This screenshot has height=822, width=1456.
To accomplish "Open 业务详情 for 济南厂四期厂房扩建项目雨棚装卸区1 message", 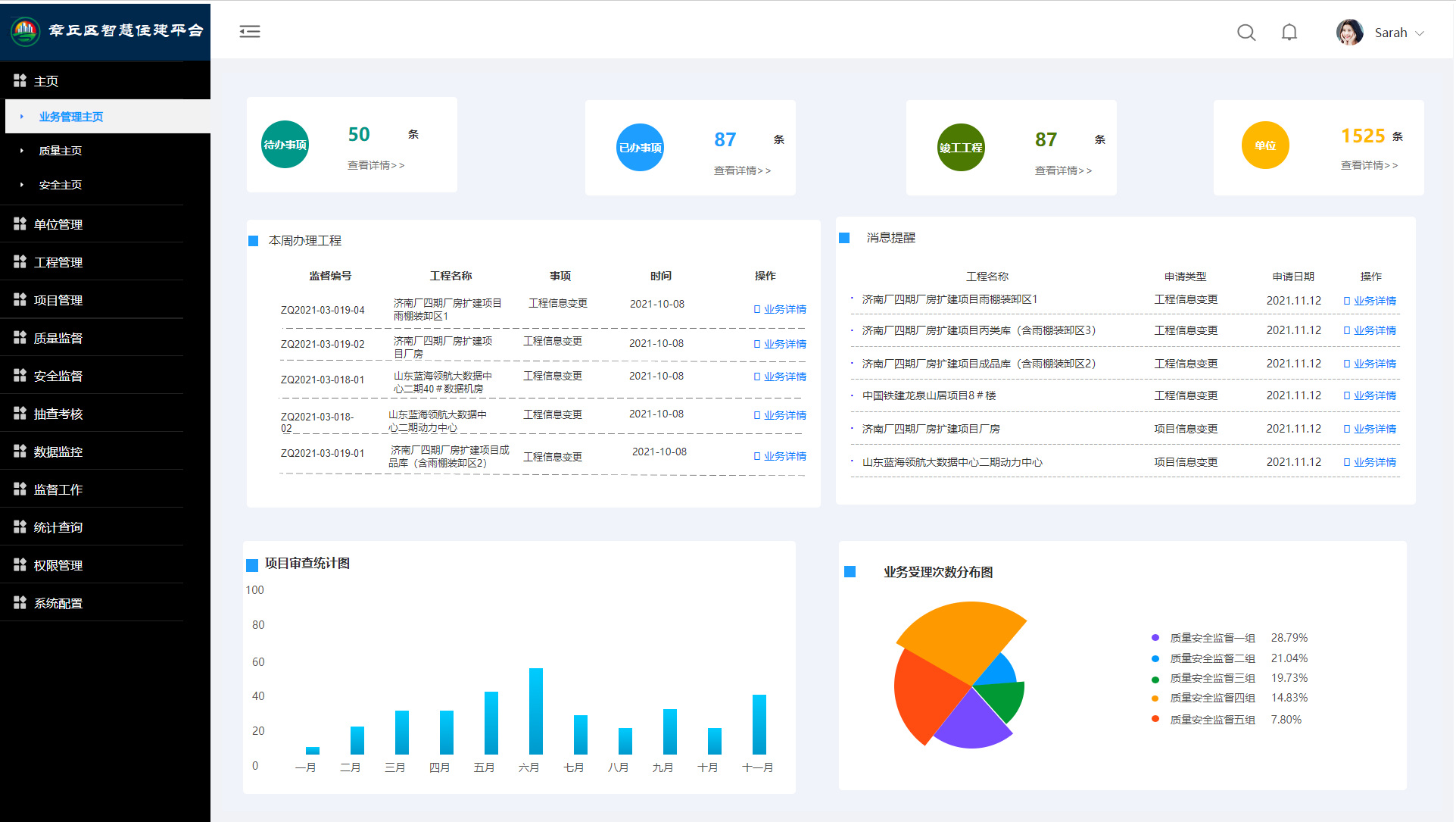I will [1370, 301].
